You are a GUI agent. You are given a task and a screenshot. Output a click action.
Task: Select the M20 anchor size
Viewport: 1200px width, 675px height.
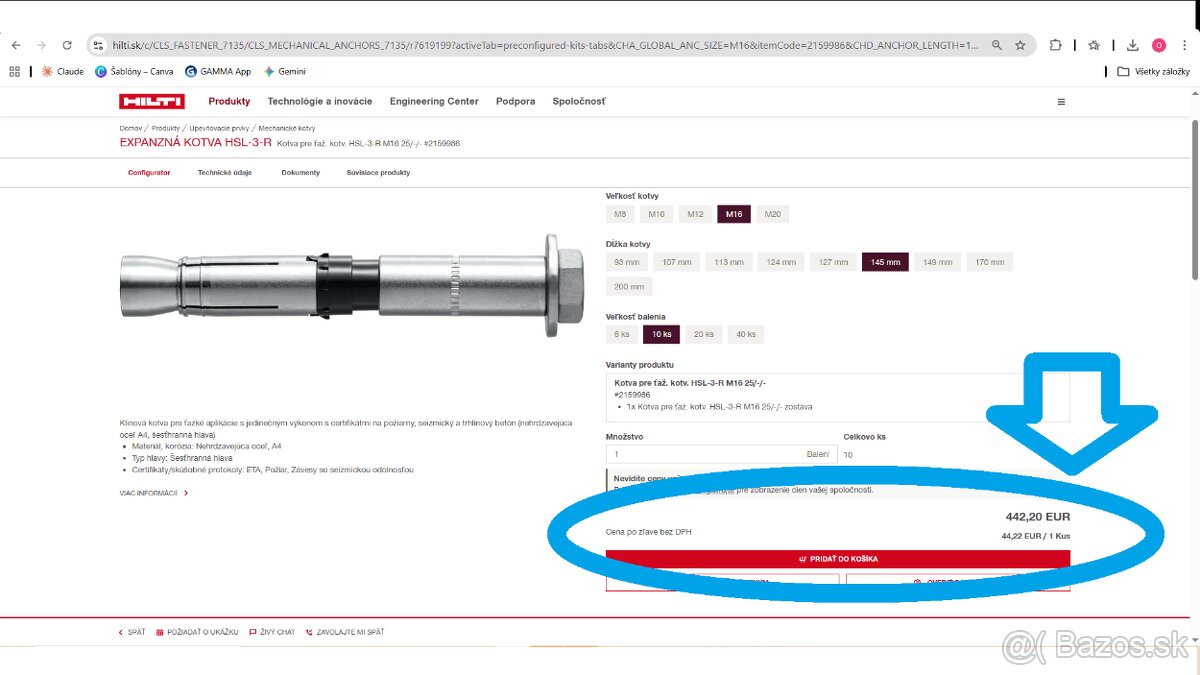tap(772, 213)
